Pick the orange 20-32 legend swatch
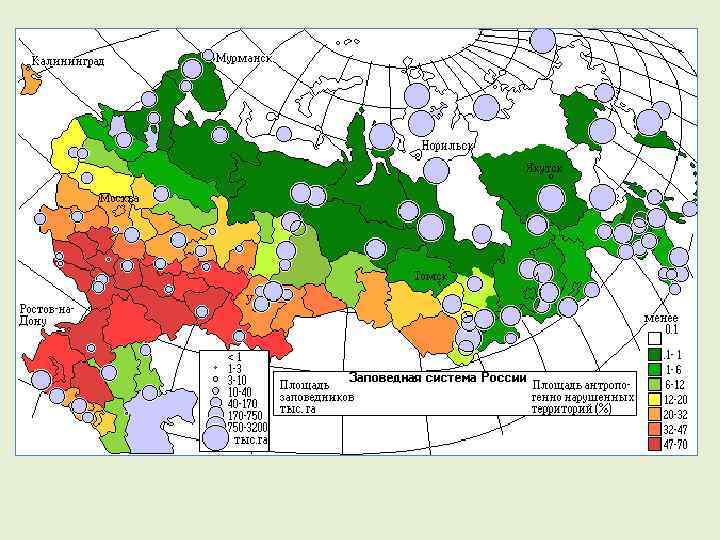The width and height of the screenshot is (720, 540). point(654,415)
